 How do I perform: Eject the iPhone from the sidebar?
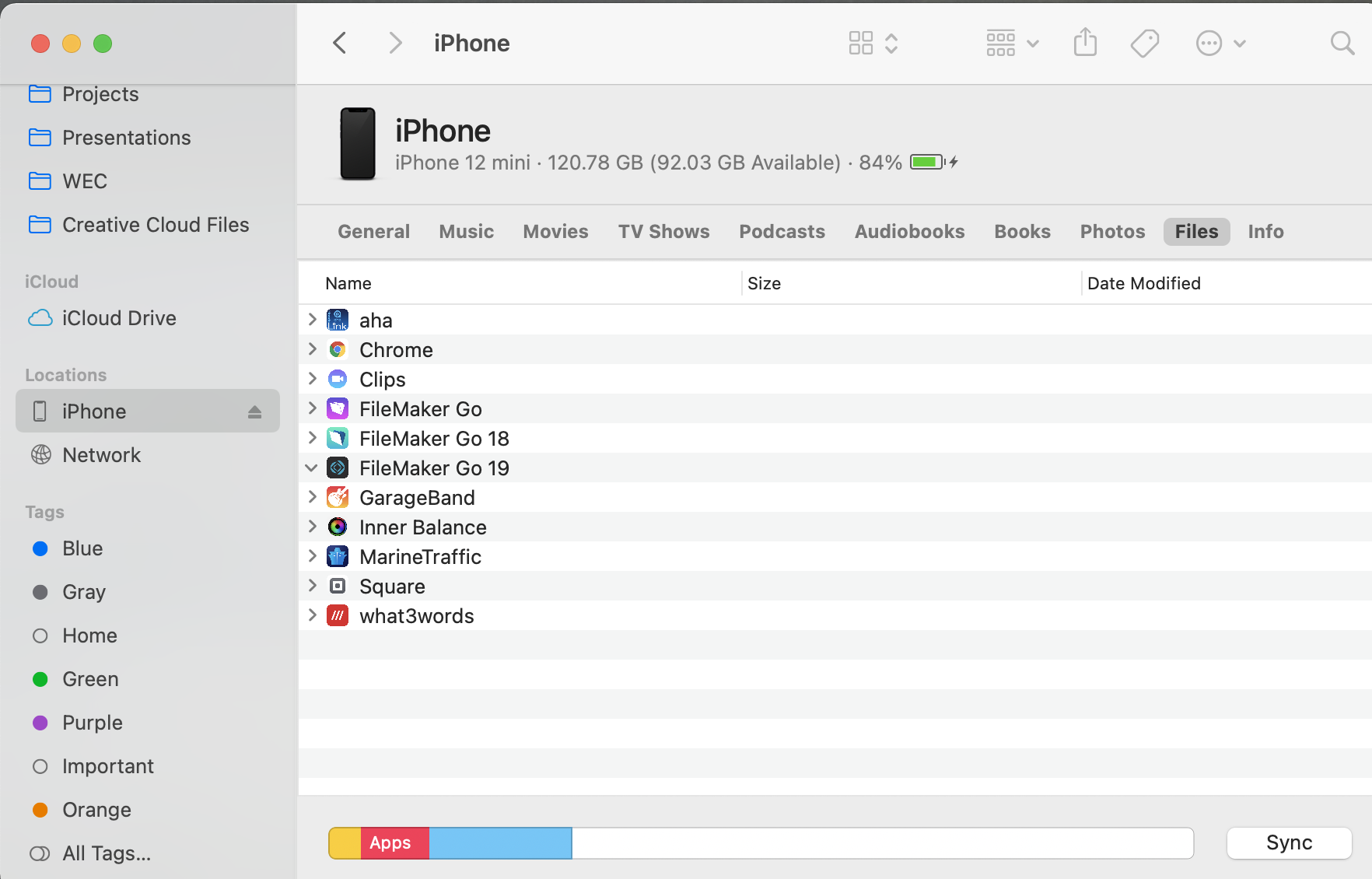254,411
